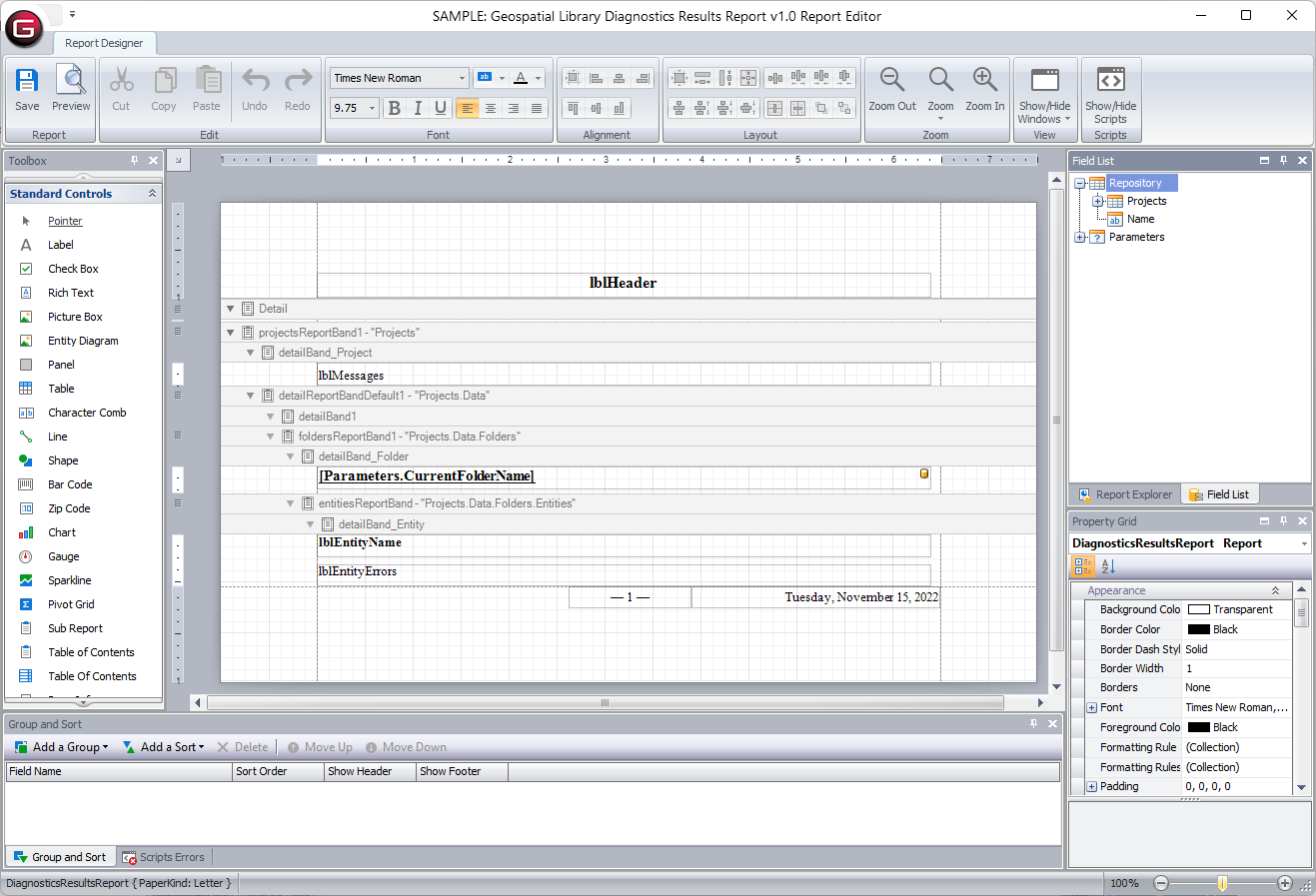Click the Zoom In magnifier icon
The image size is (1316, 896).
[x=984, y=81]
